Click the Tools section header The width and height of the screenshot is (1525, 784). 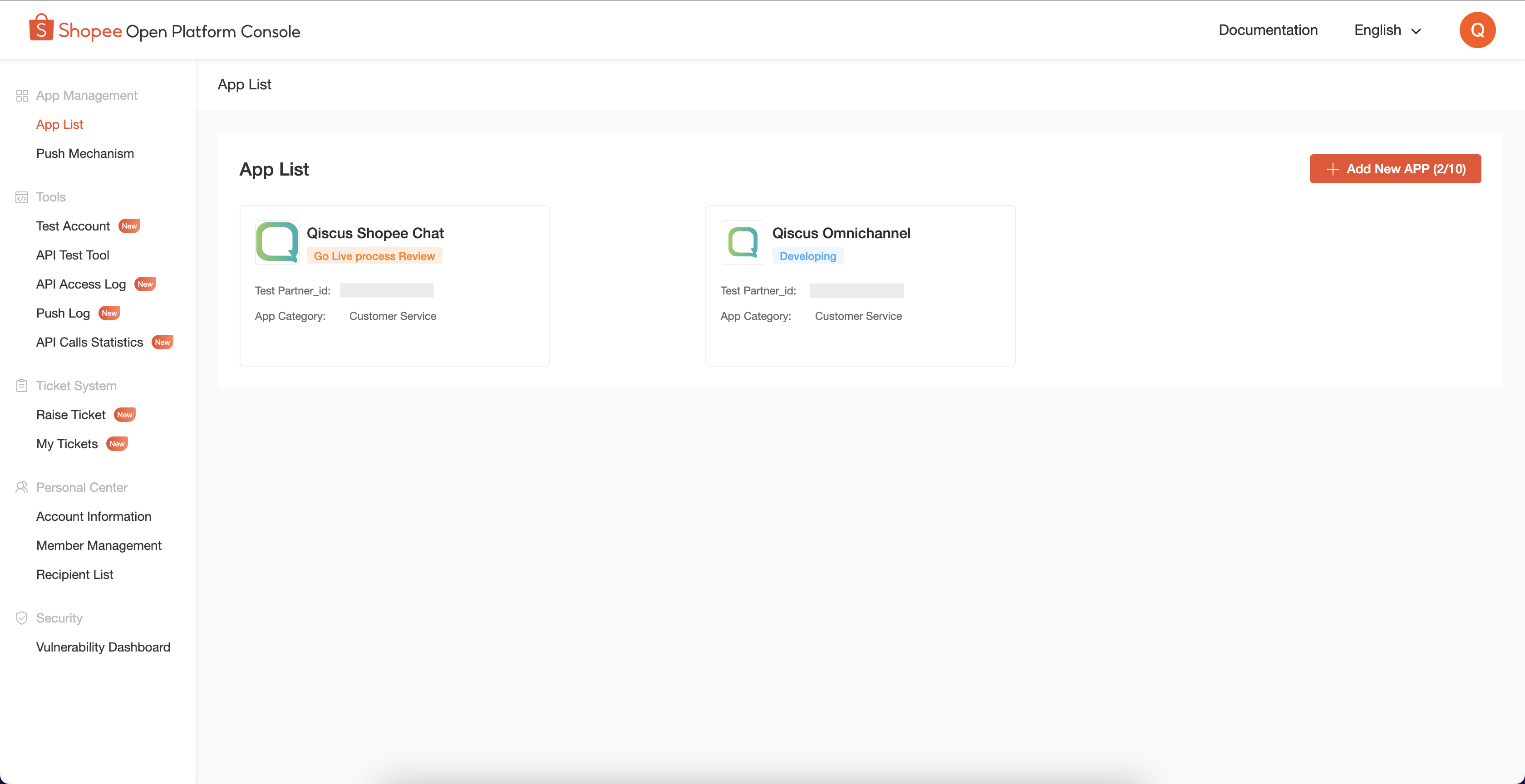point(51,198)
